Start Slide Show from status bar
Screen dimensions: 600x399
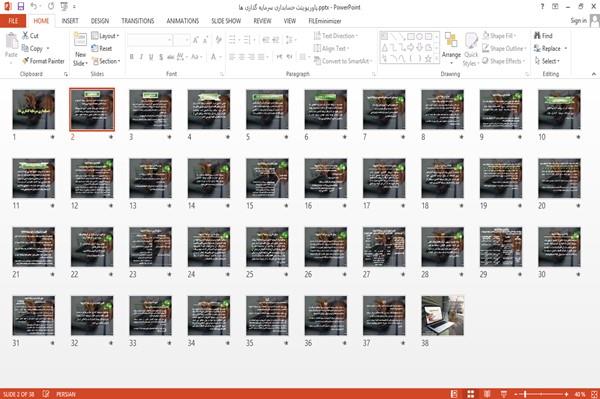pos(504,394)
